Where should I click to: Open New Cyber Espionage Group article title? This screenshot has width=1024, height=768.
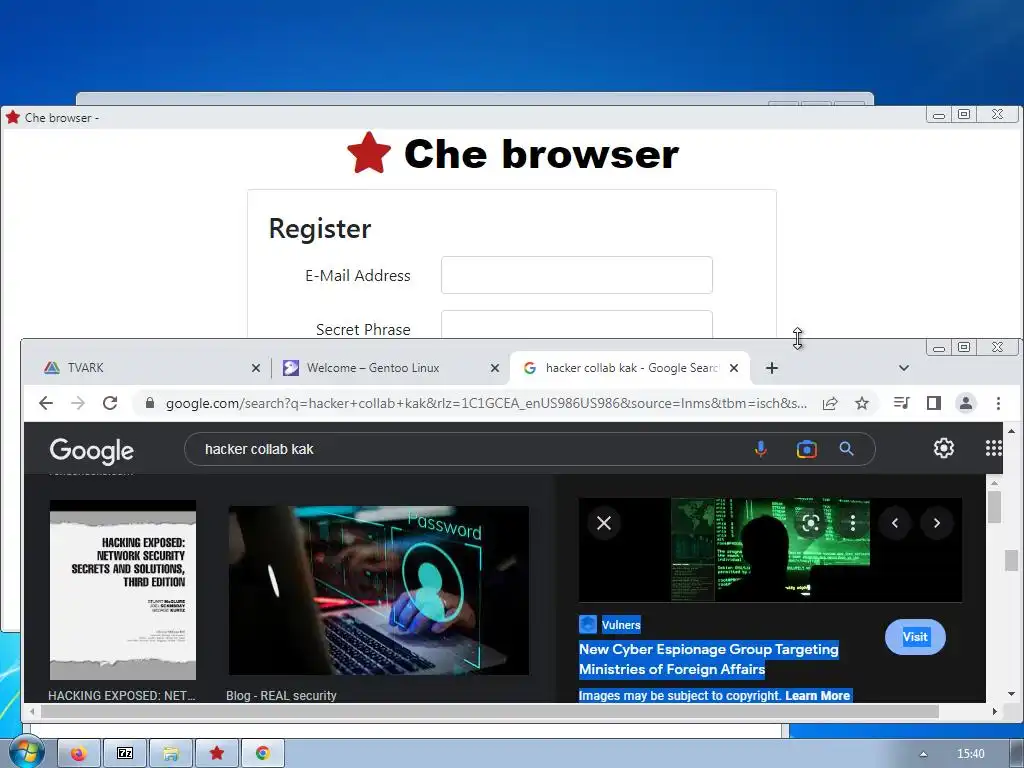pos(709,659)
